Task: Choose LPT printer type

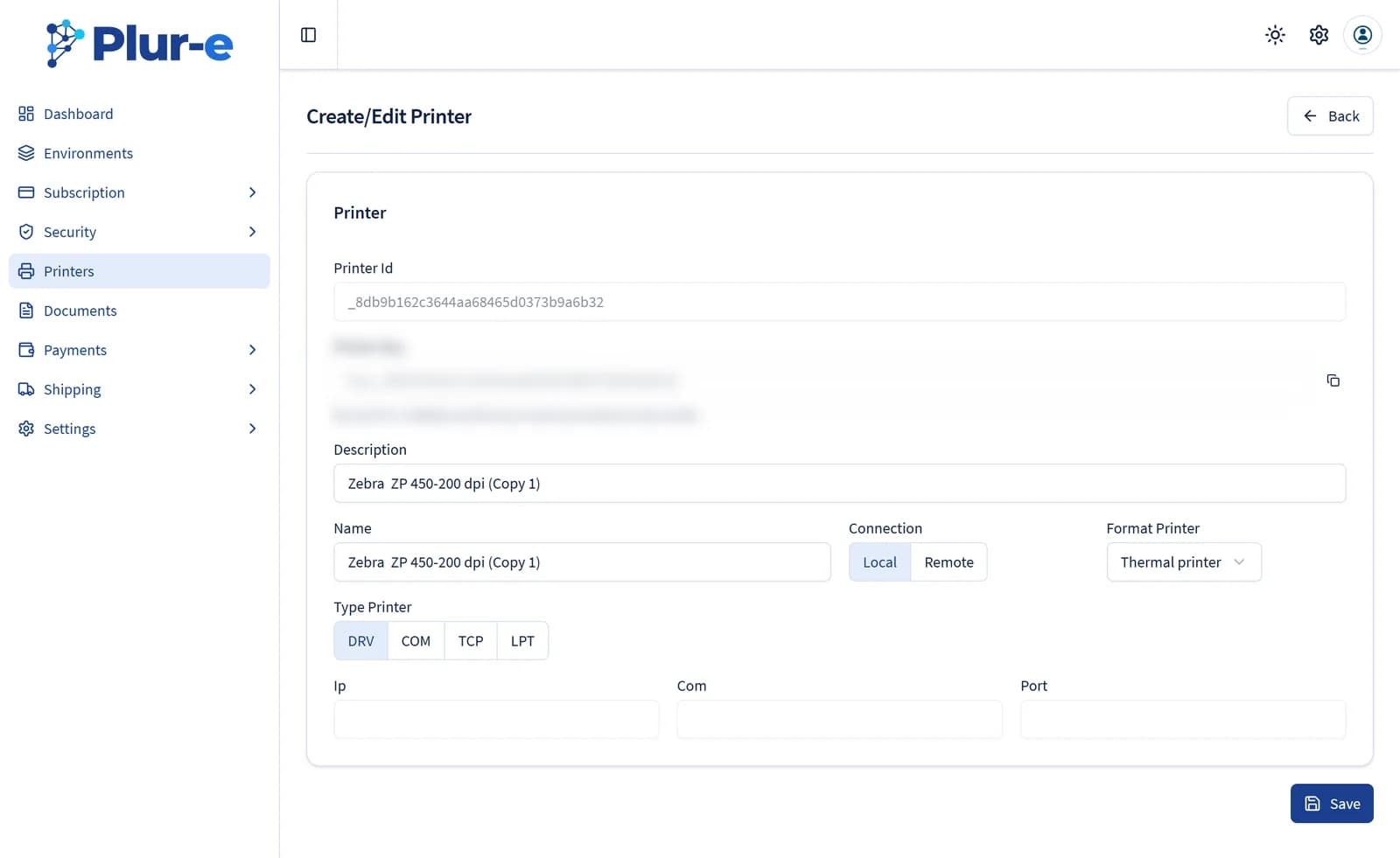Action: tap(522, 641)
